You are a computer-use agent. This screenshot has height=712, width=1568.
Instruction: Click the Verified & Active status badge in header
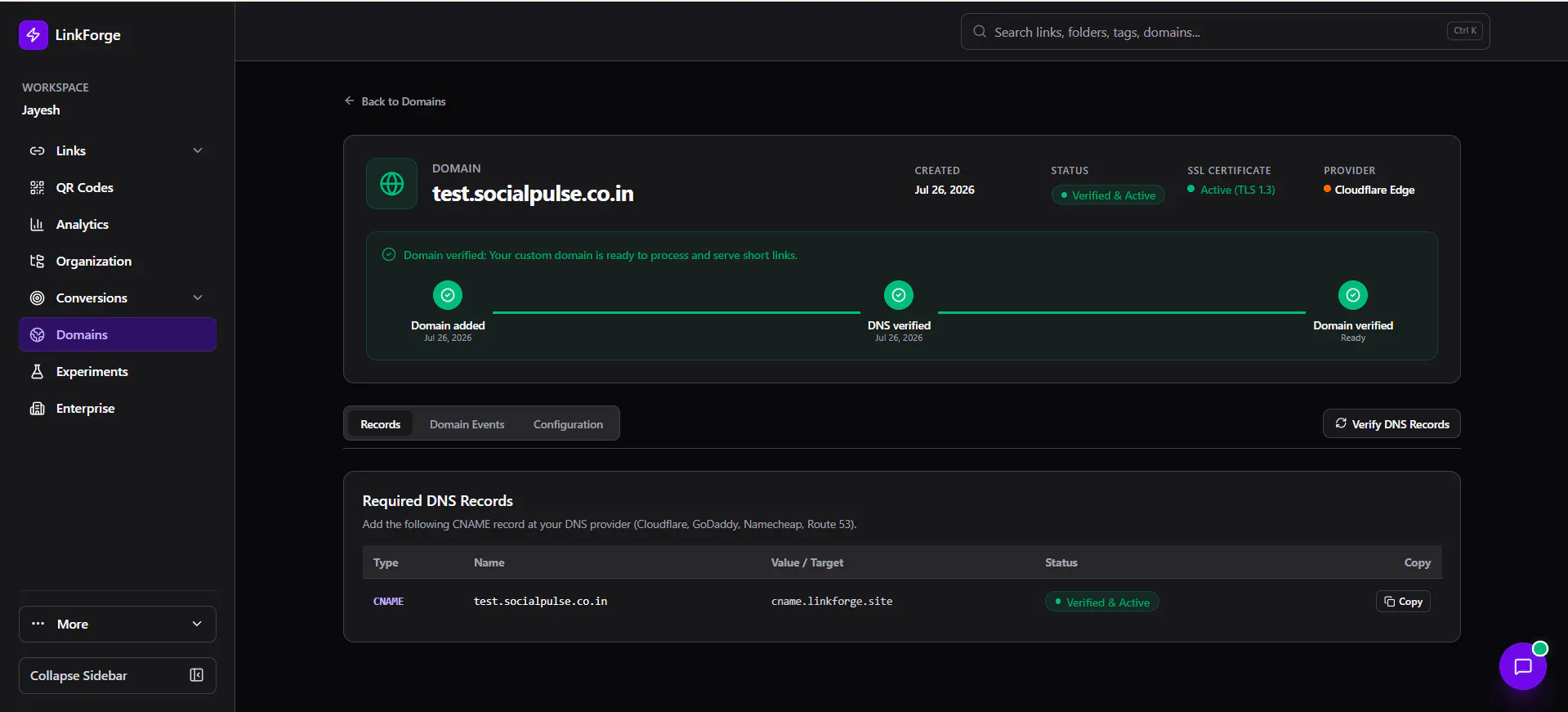click(x=1108, y=195)
